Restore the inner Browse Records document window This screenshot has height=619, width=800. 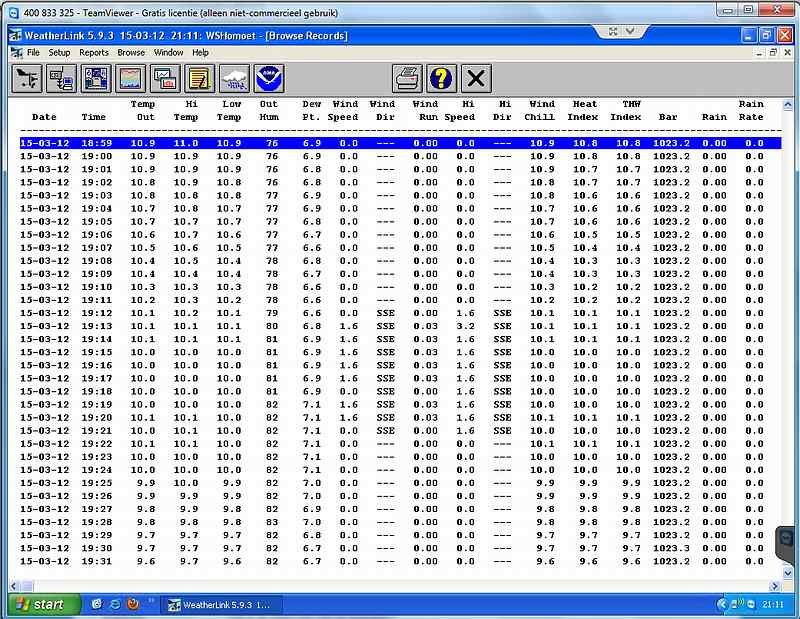tap(773, 53)
